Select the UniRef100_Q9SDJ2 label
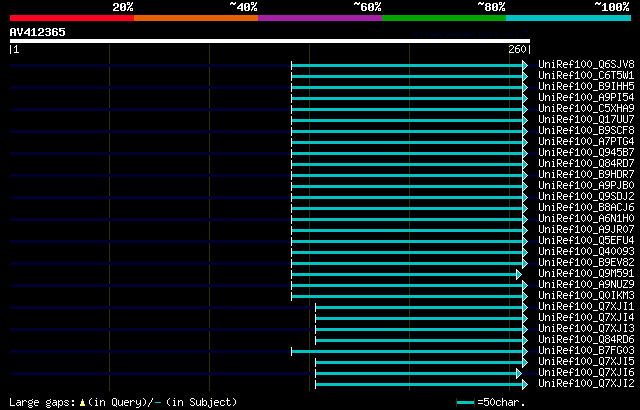The height and width of the screenshot is (410, 640). [x=586, y=197]
